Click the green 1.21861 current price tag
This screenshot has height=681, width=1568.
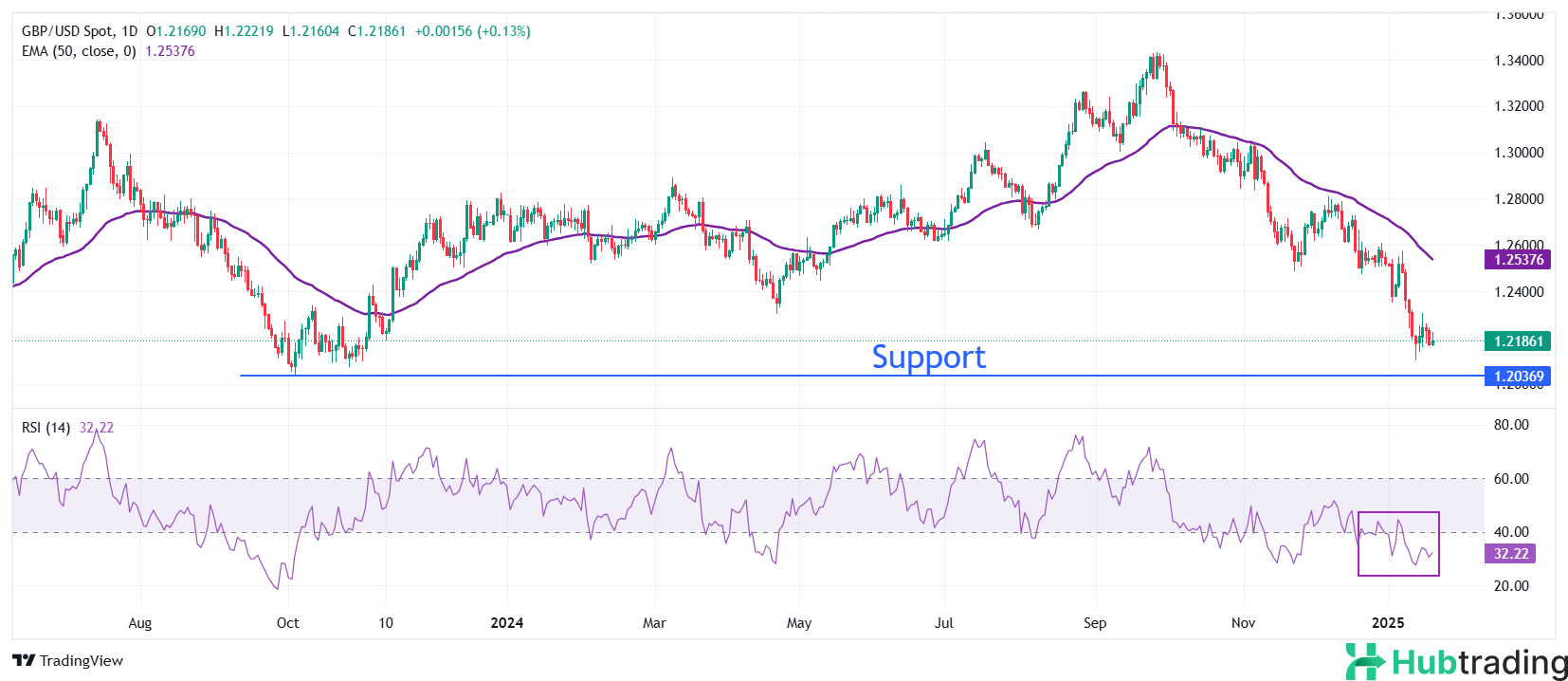coord(1518,341)
